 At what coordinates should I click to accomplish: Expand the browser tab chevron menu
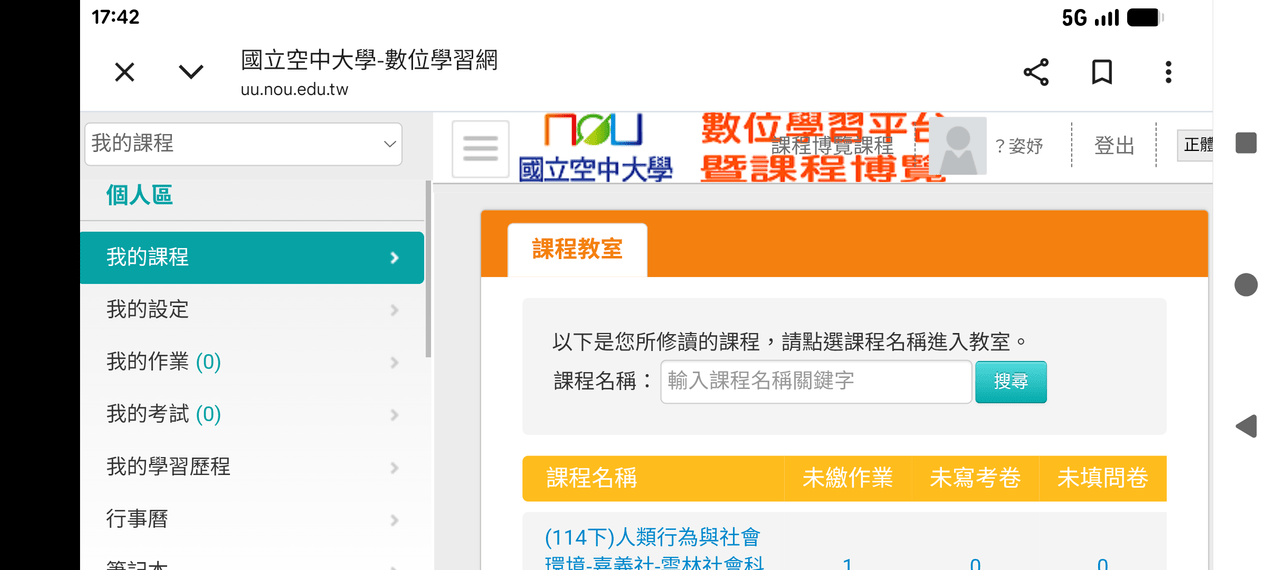coord(191,72)
